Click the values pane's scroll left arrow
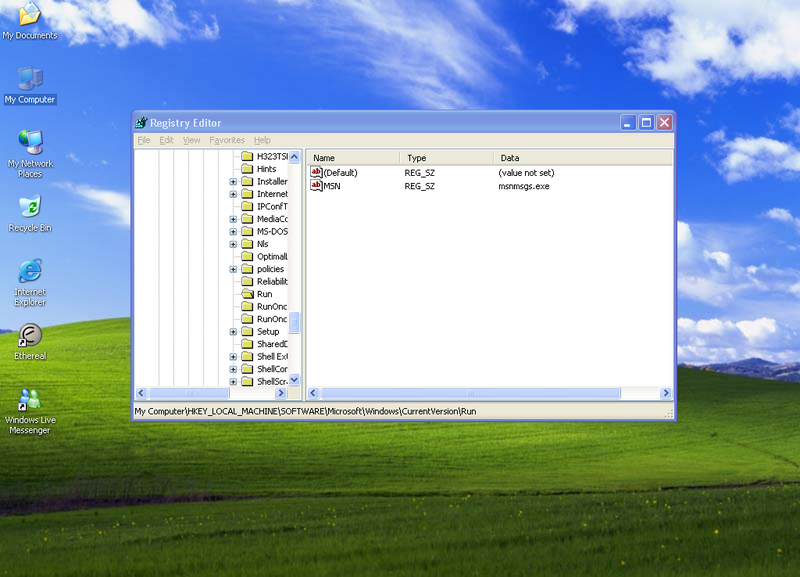 (313, 393)
